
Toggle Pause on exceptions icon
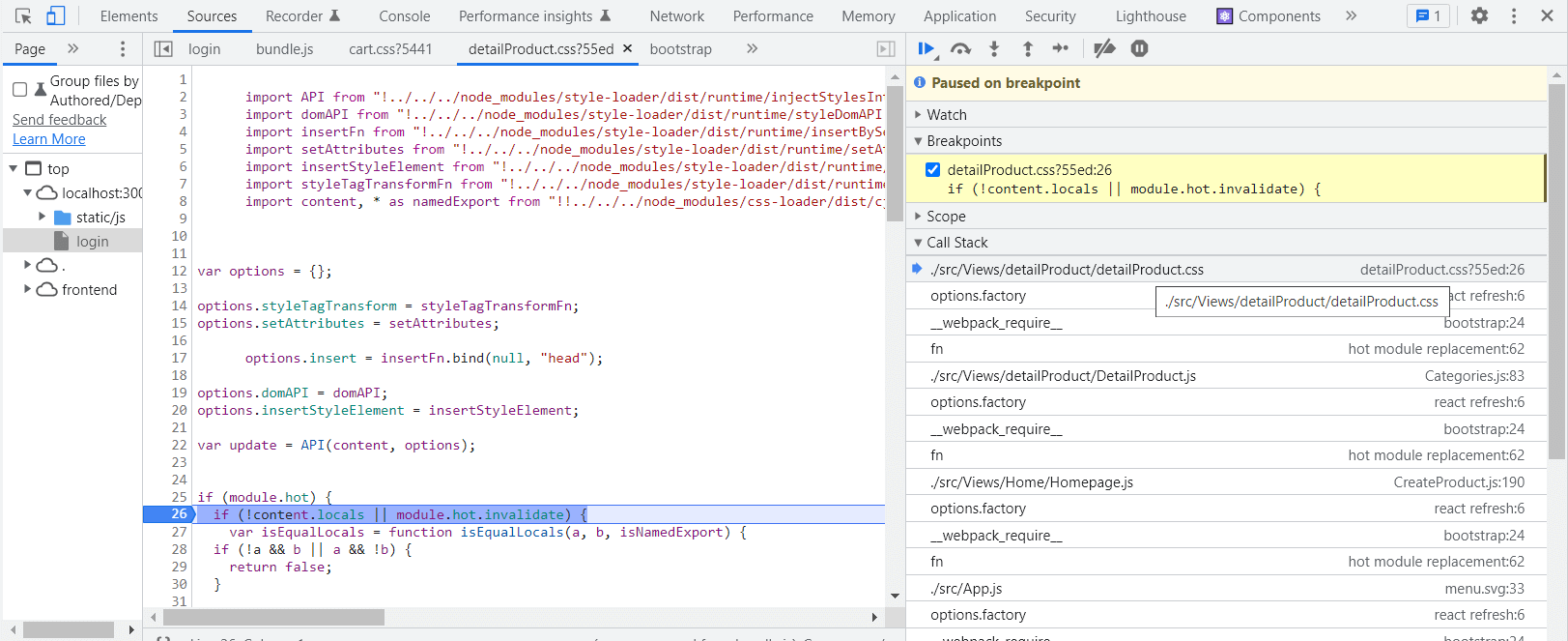pos(1139,48)
